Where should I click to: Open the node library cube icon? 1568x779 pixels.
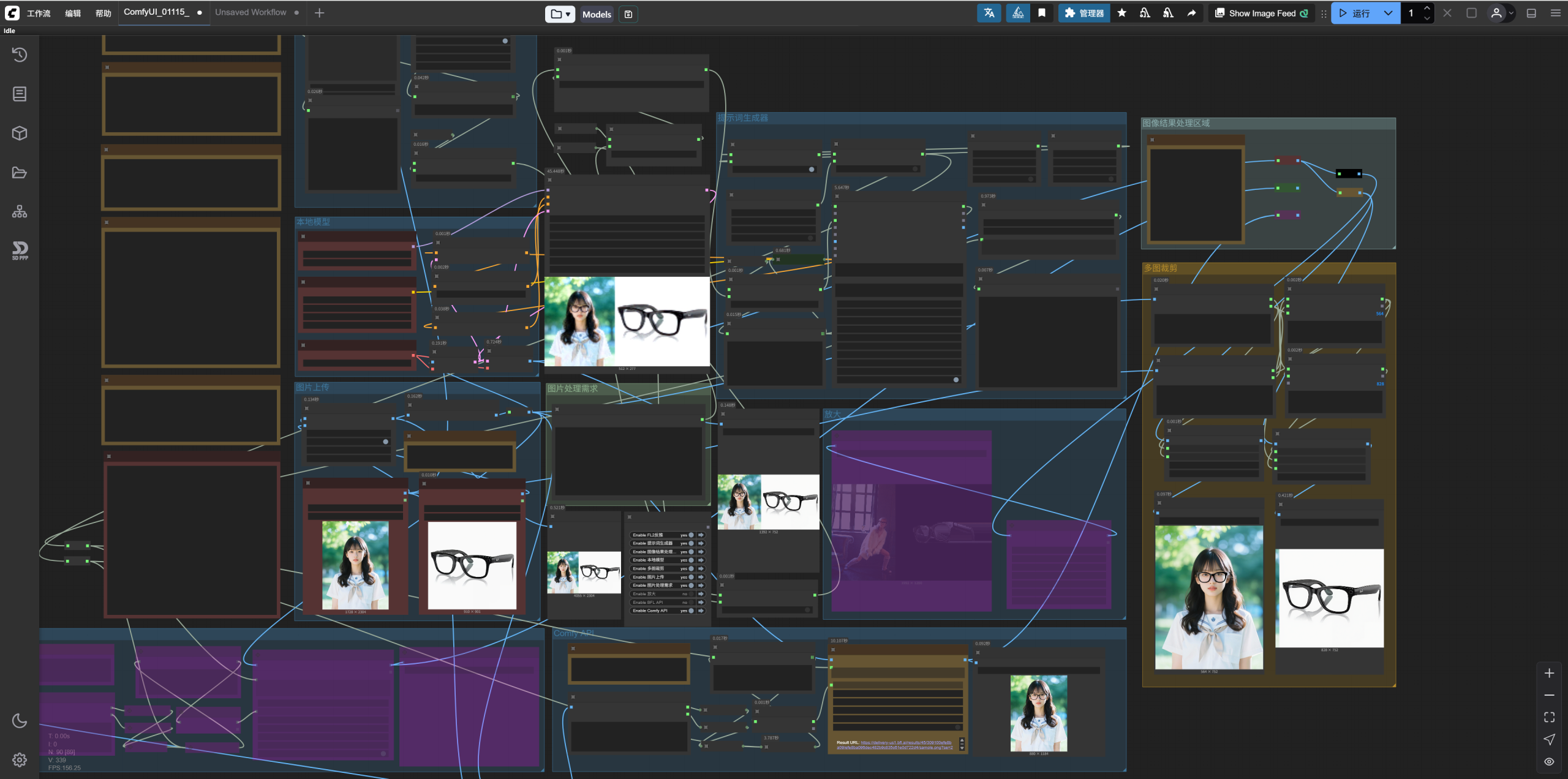coord(20,133)
